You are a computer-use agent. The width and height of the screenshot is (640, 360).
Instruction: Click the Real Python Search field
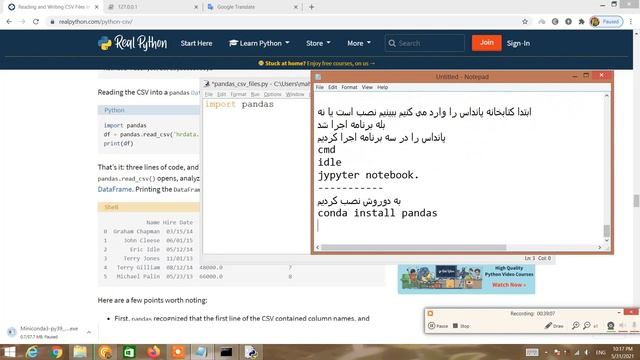pyautogui.click(x=424, y=43)
